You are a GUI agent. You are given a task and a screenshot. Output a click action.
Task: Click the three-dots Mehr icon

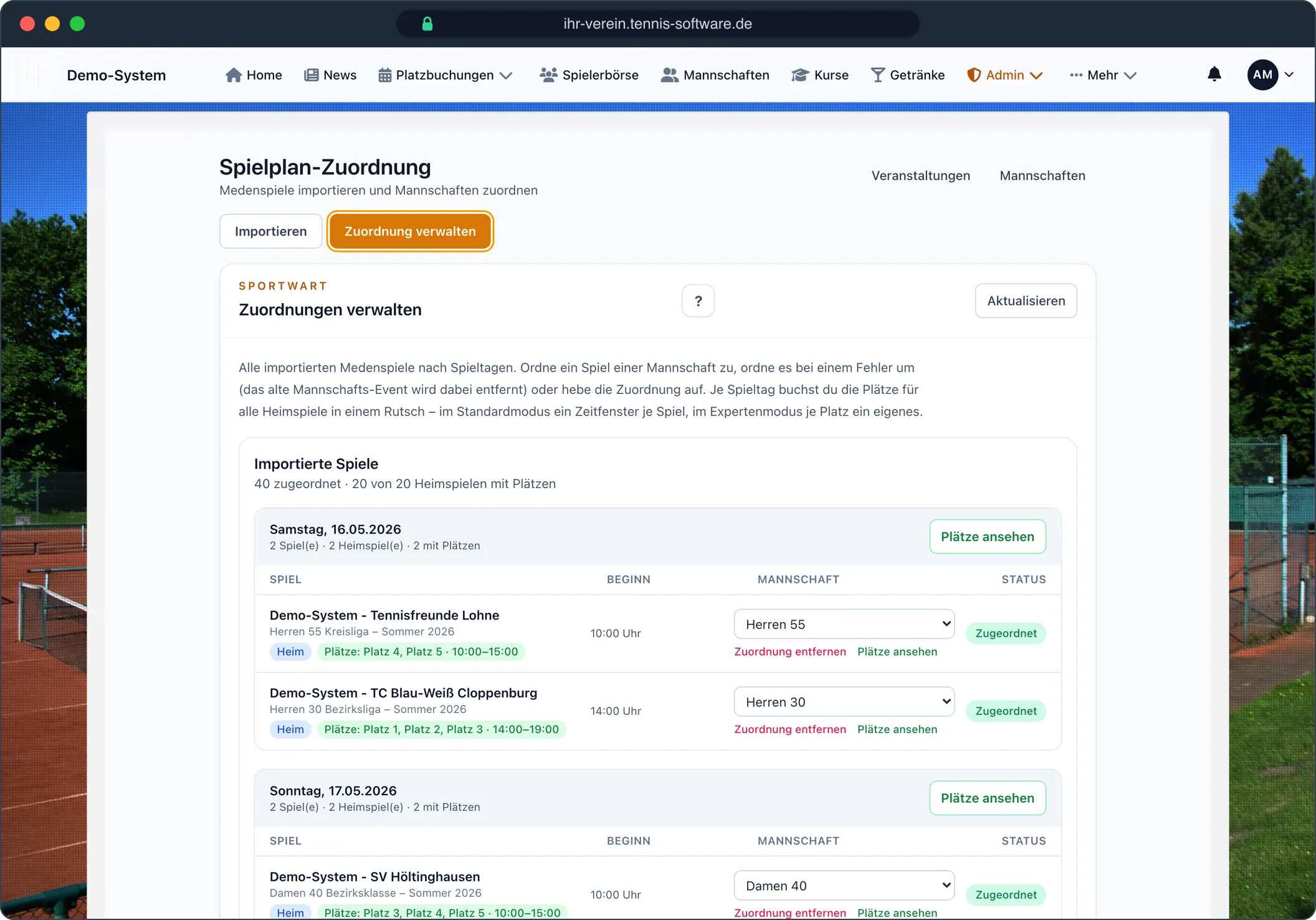point(1076,75)
